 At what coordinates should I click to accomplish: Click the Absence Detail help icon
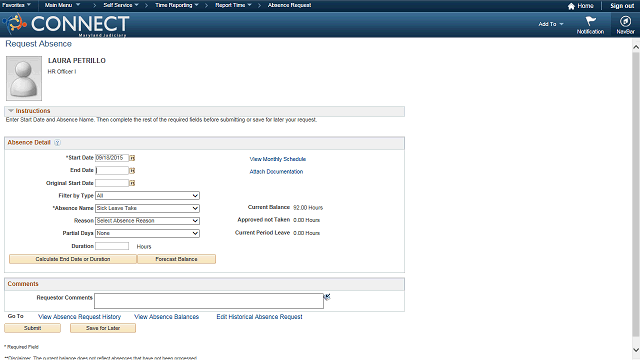(57, 142)
